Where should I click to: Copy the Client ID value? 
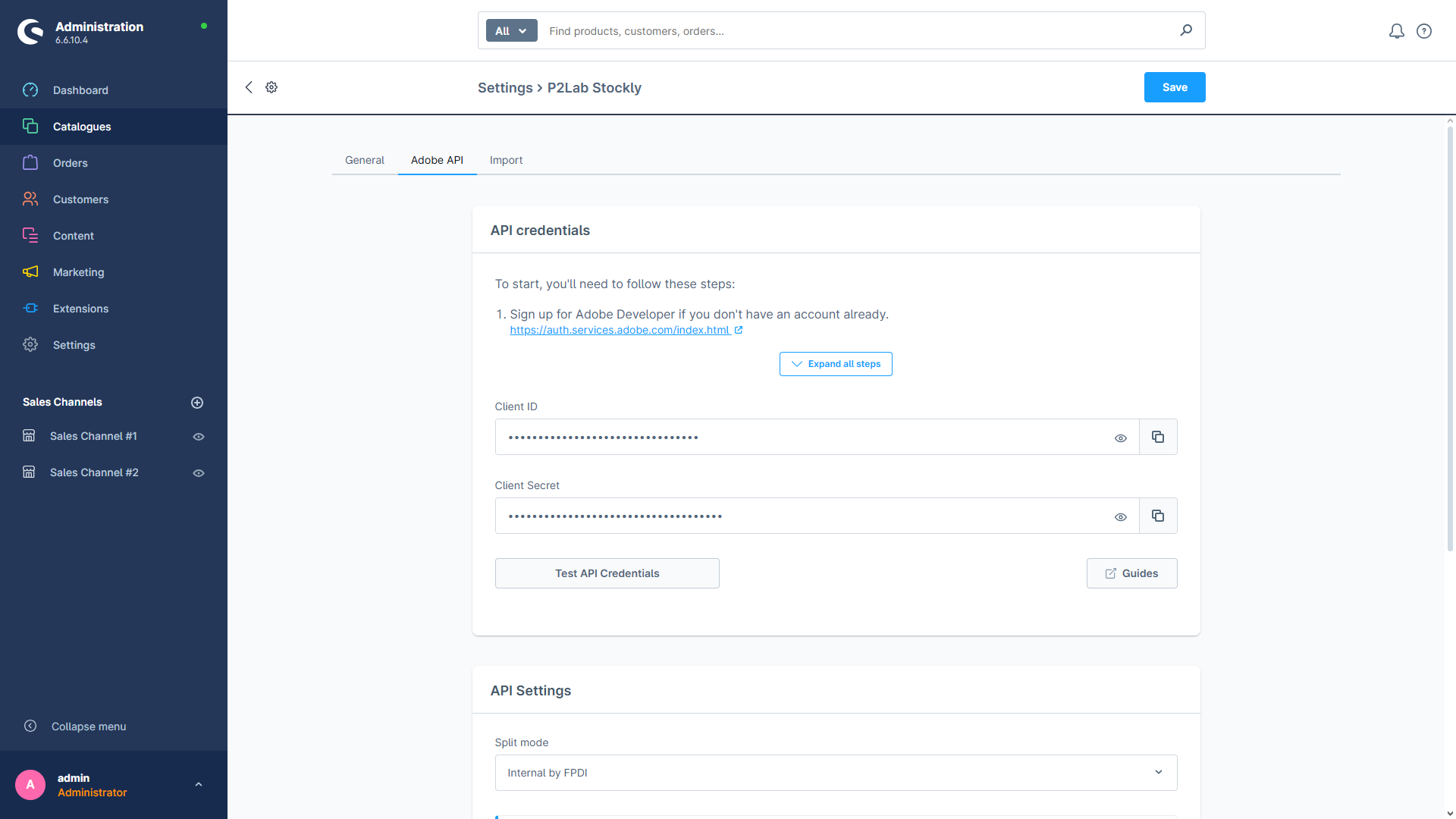pos(1158,437)
